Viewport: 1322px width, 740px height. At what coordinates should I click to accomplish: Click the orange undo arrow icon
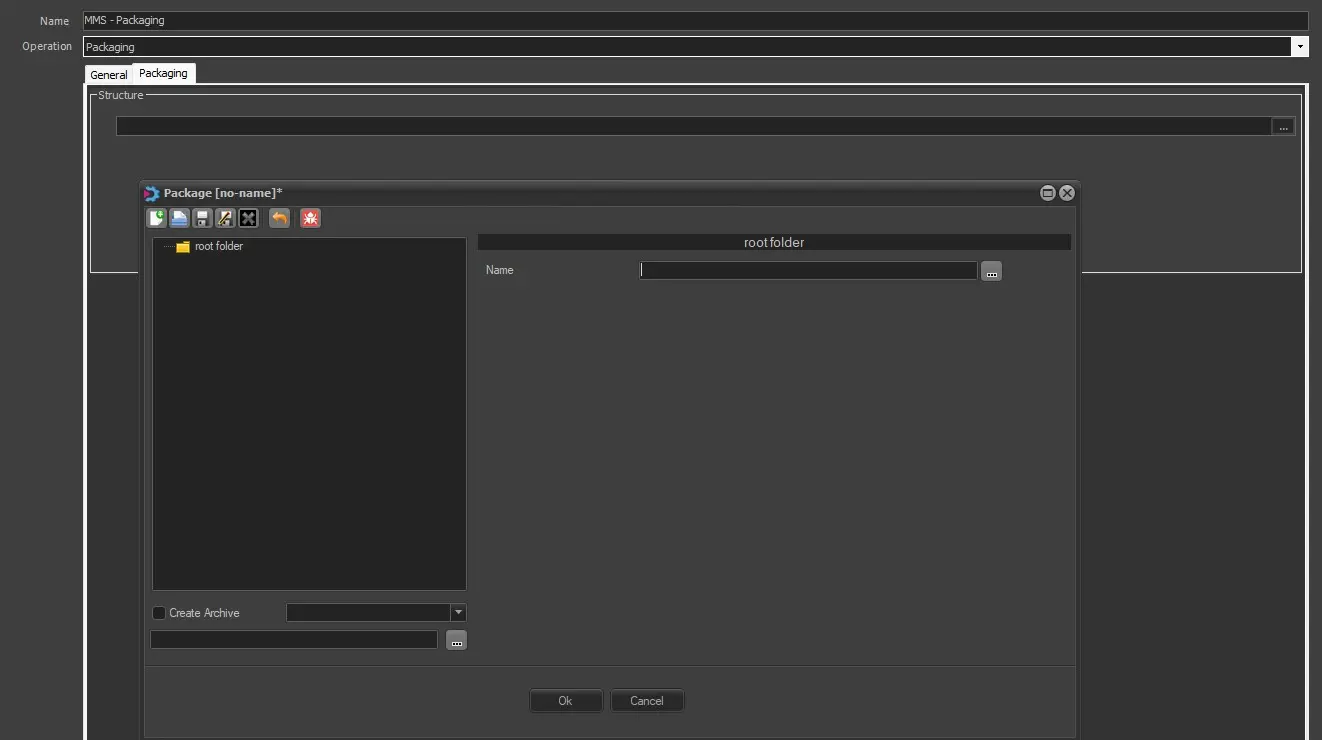pos(279,218)
